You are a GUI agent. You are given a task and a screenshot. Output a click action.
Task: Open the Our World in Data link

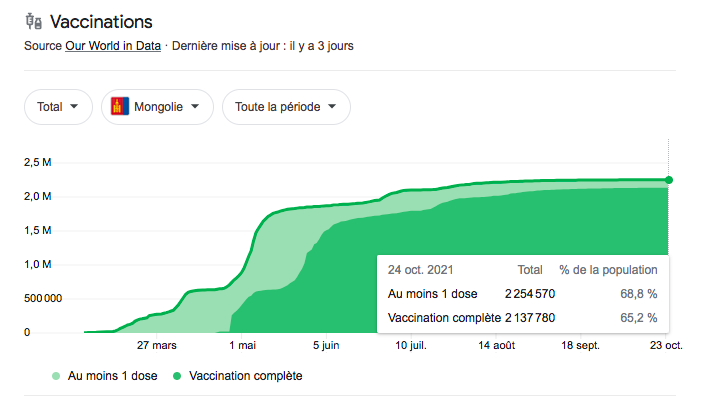pyautogui.click(x=111, y=45)
